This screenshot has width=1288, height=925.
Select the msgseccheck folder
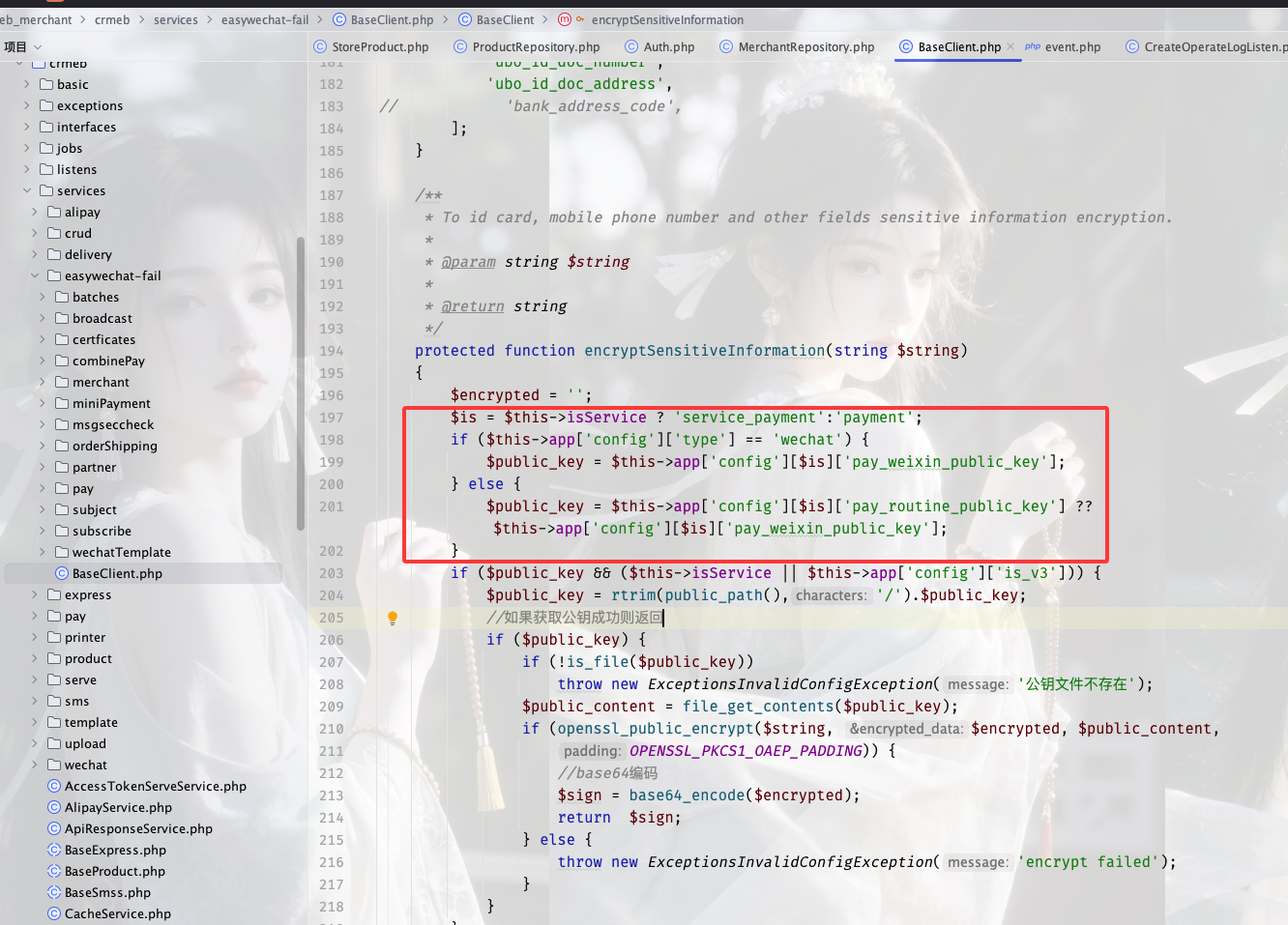click(x=113, y=424)
